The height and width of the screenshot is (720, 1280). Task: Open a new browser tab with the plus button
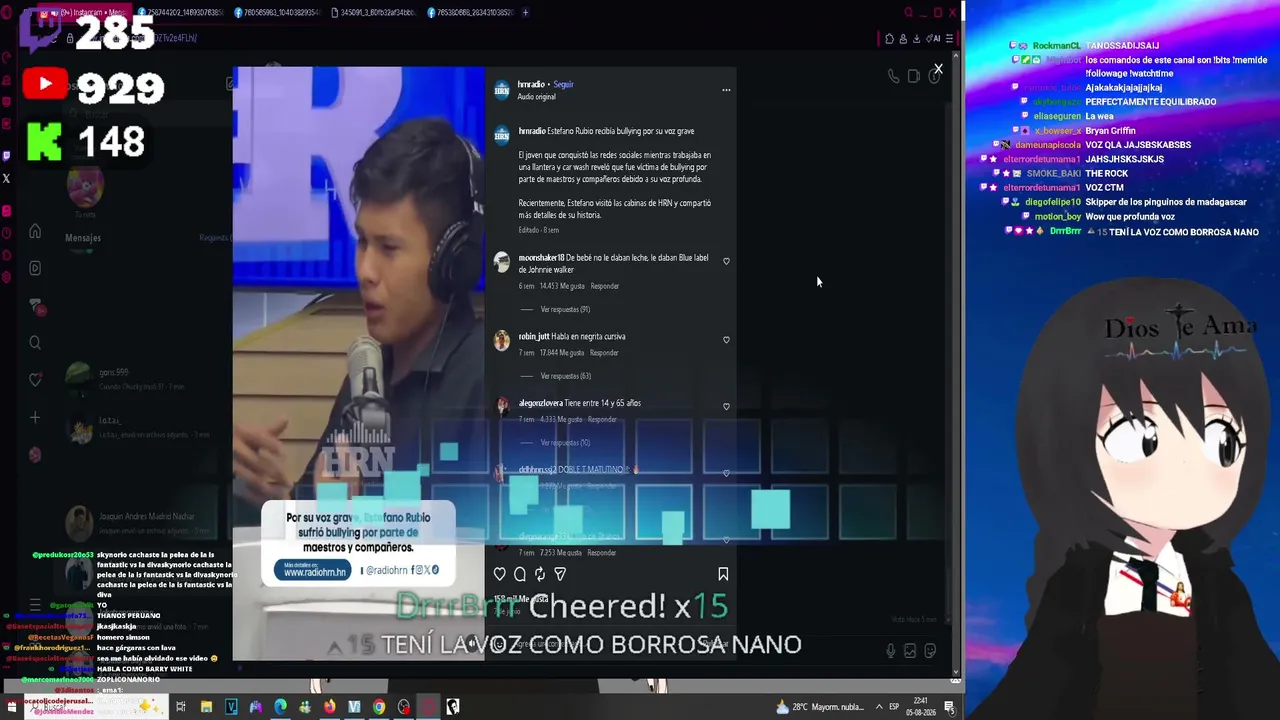(x=525, y=13)
